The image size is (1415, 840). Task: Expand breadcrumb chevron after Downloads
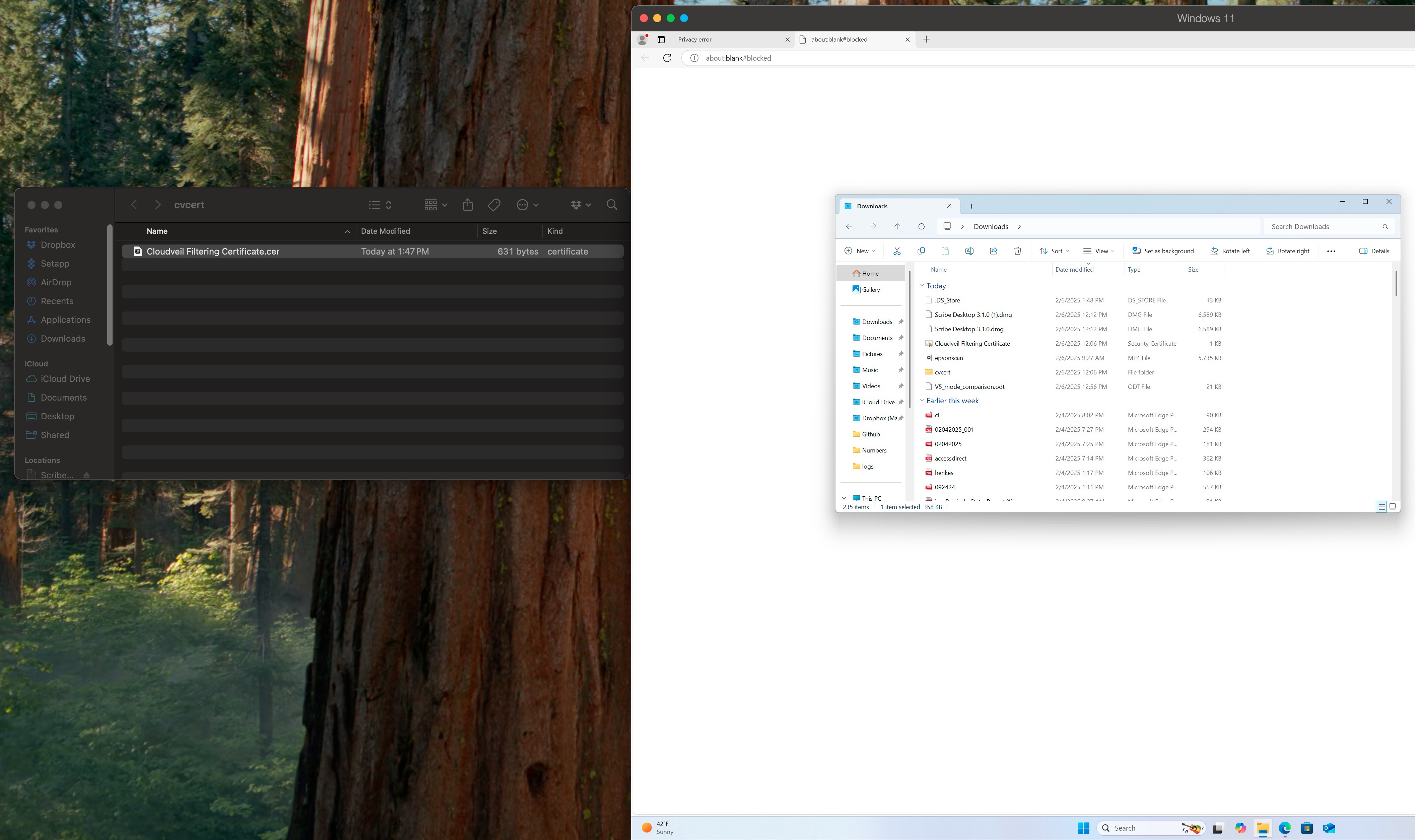coord(1019,226)
